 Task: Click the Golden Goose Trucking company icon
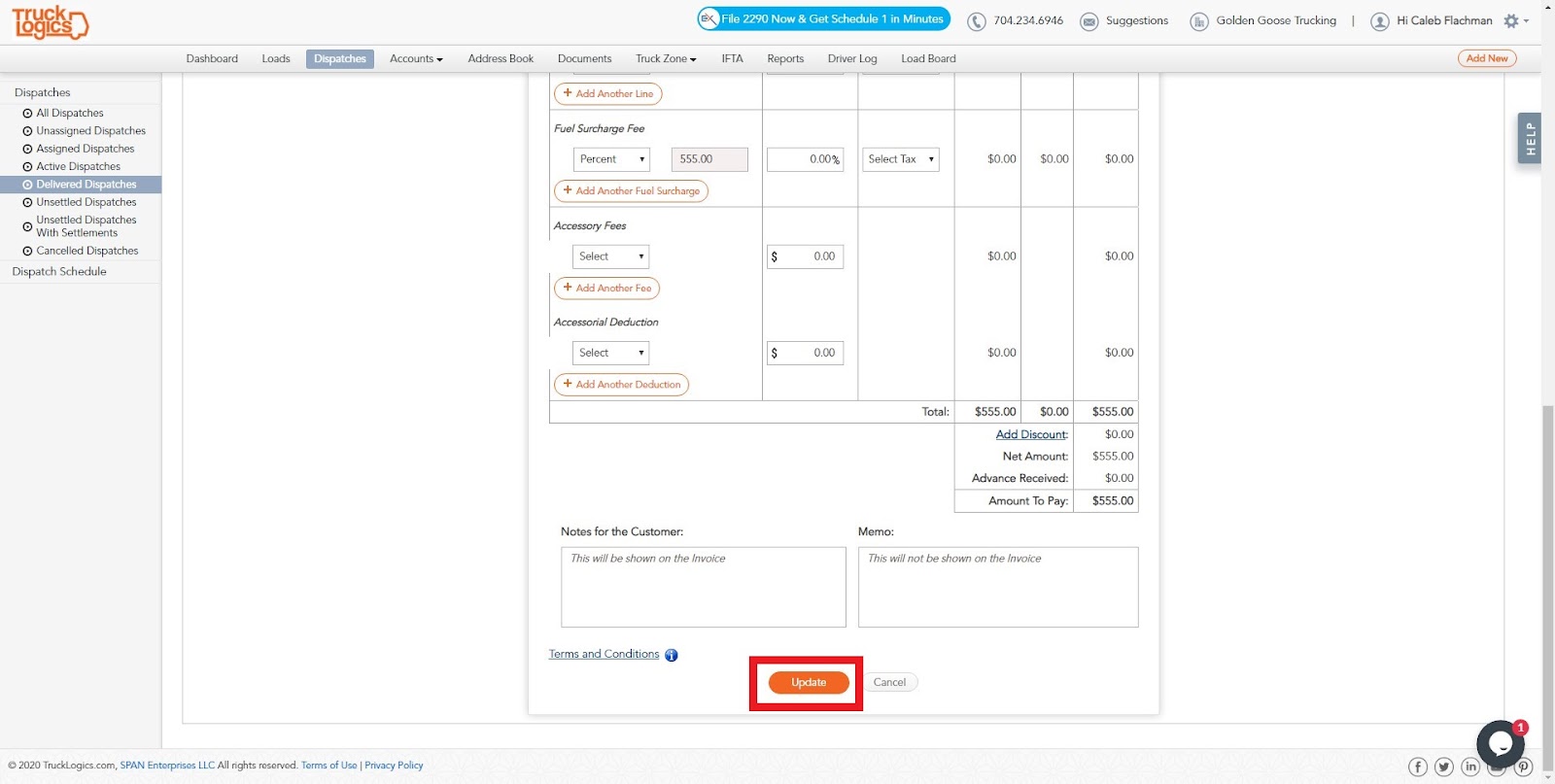pos(1199,21)
